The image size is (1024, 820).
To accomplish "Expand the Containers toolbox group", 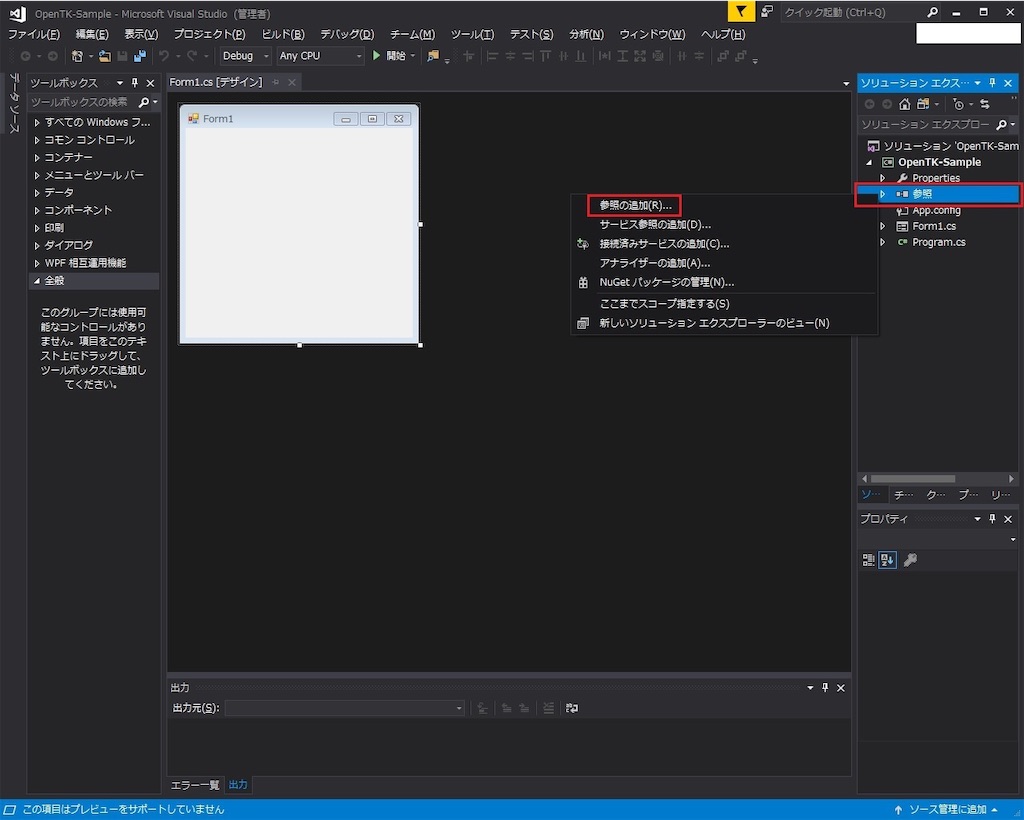I will click(37, 157).
